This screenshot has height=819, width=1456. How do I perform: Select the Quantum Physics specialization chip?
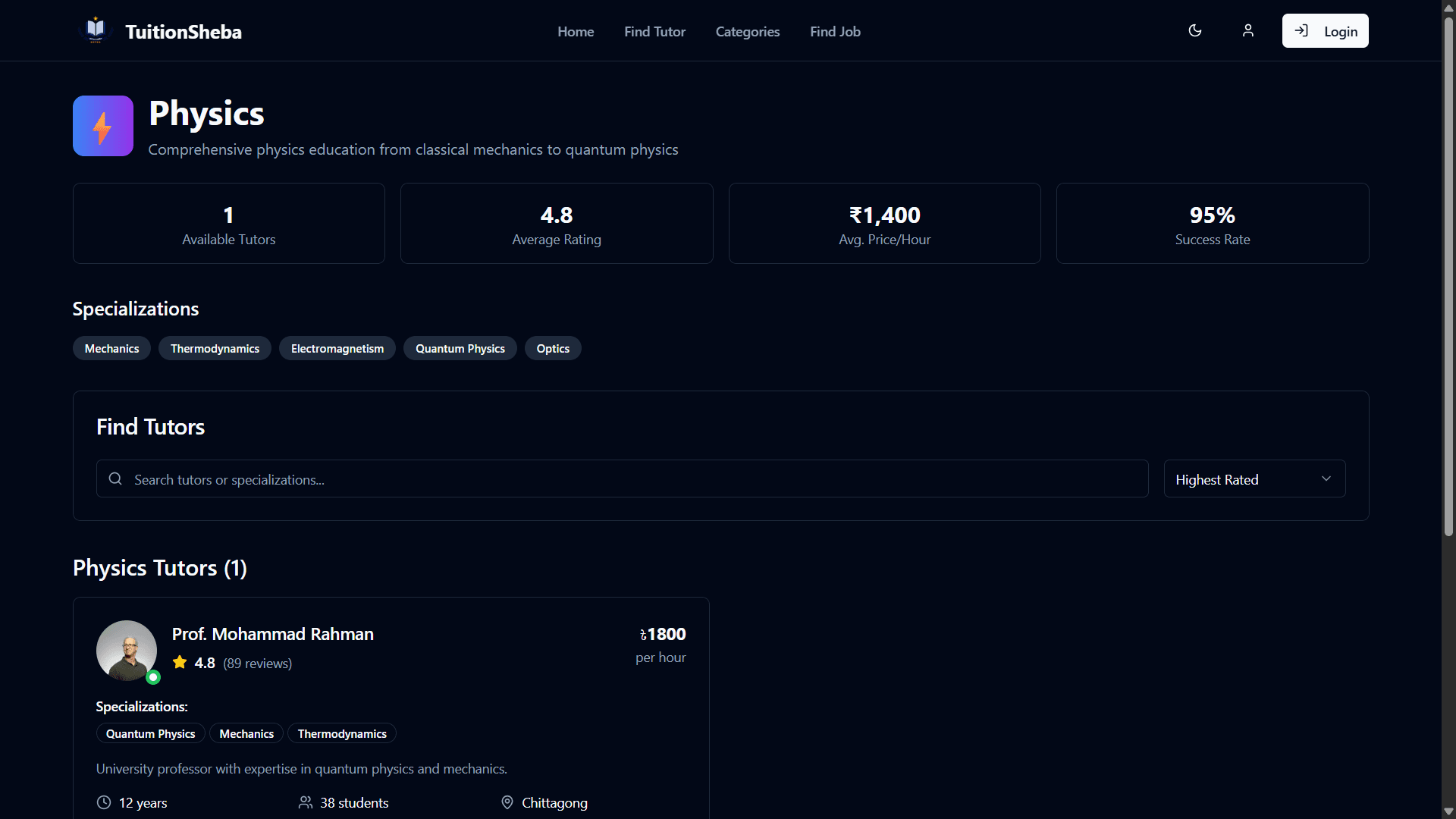pyautogui.click(x=460, y=349)
